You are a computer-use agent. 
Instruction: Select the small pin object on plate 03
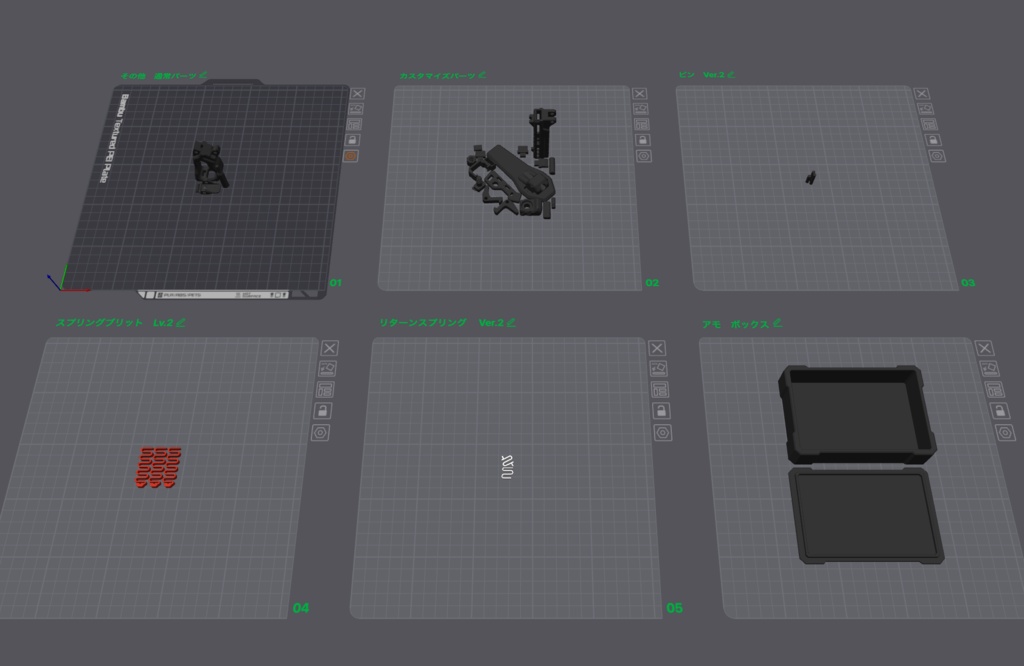pyautogui.click(x=810, y=178)
